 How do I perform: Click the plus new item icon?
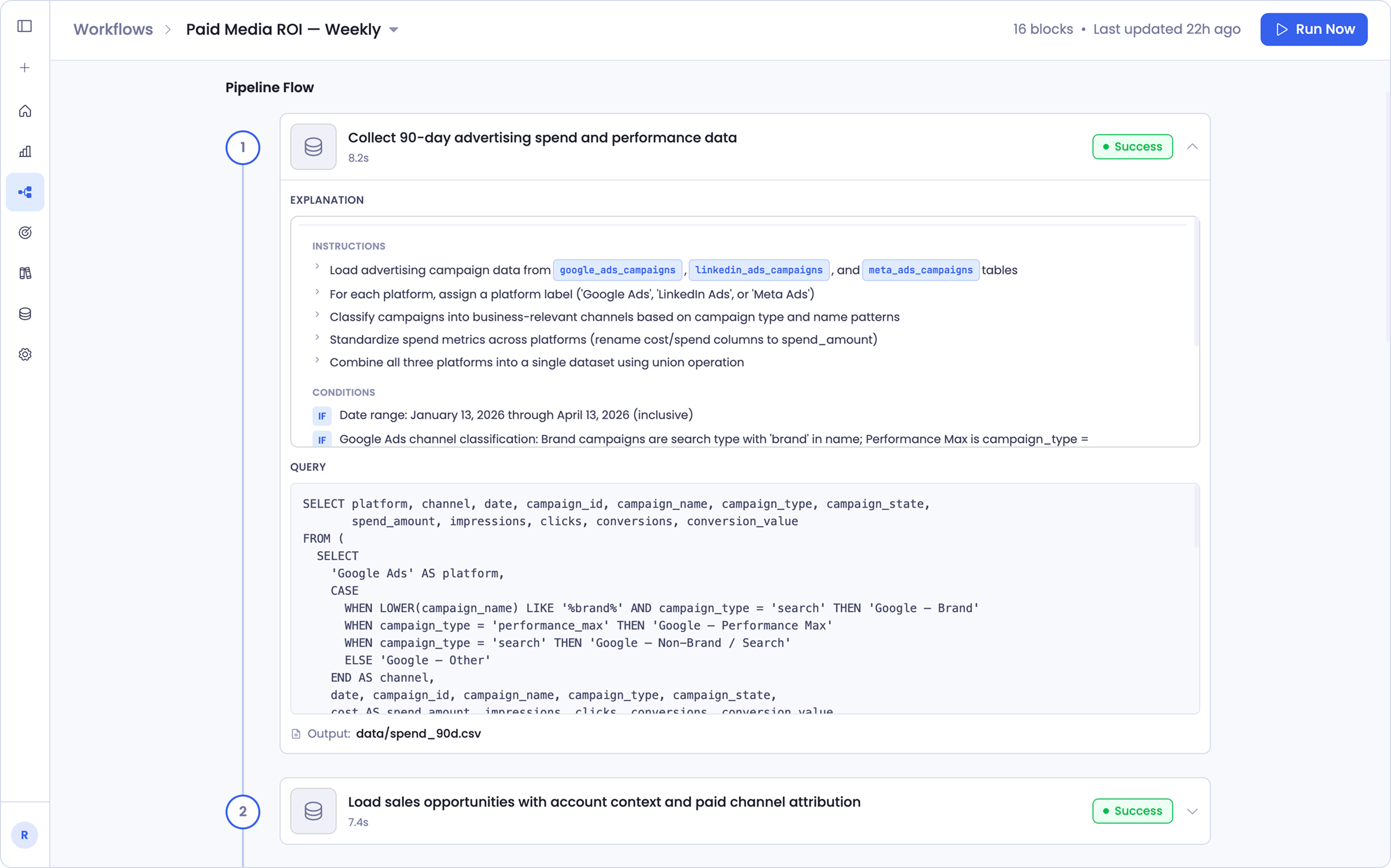pos(25,68)
